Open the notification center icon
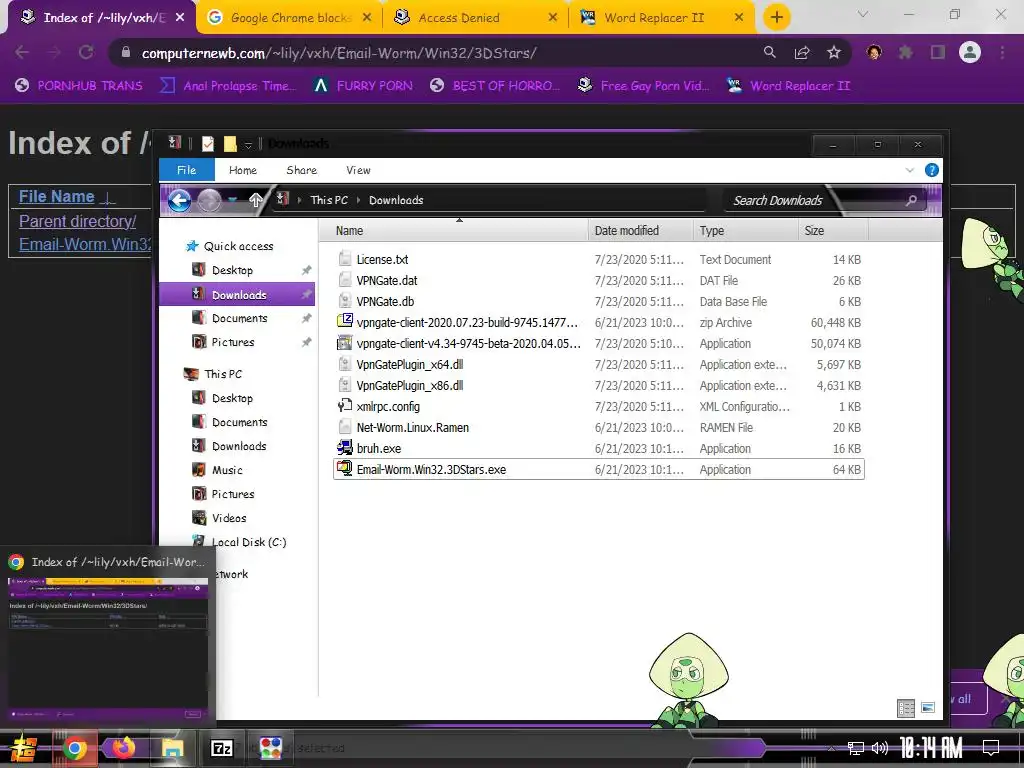The image size is (1024, 768). pyautogui.click(x=991, y=748)
